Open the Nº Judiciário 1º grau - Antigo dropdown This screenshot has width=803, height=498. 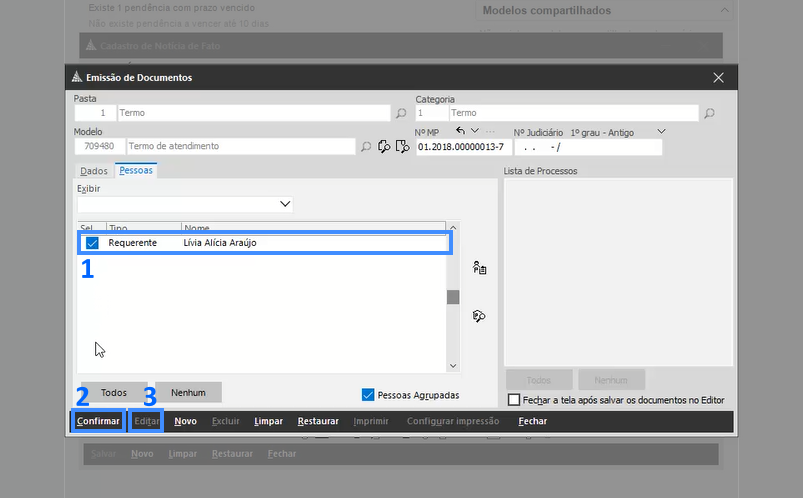pos(661,132)
